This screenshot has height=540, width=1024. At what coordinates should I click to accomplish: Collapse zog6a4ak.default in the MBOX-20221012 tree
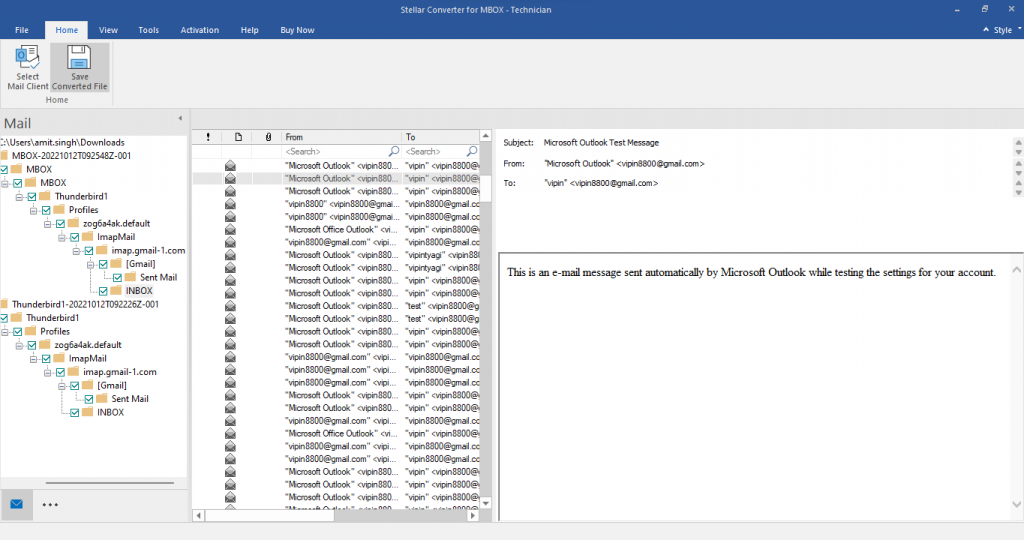pos(48,224)
